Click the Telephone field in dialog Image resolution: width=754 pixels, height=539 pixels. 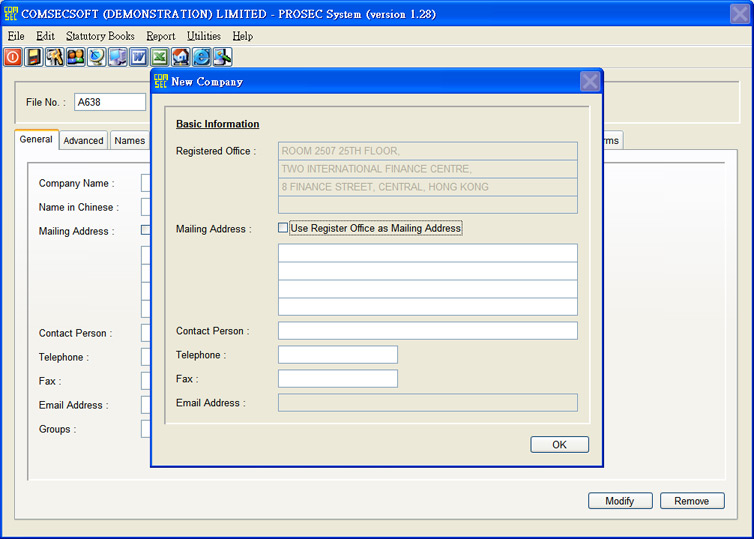pos(337,355)
